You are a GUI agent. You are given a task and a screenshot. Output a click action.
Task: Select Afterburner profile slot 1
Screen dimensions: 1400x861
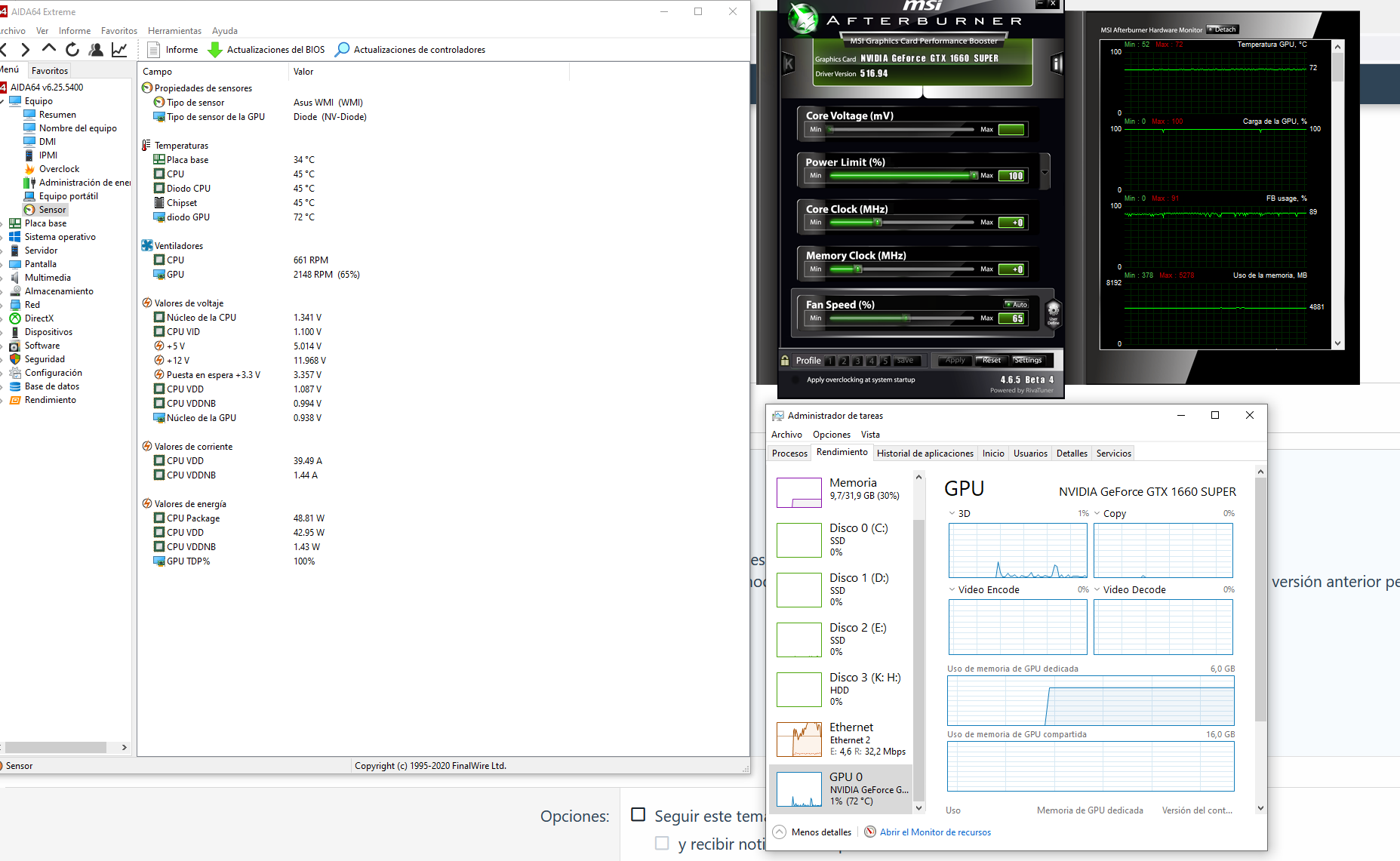click(830, 361)
